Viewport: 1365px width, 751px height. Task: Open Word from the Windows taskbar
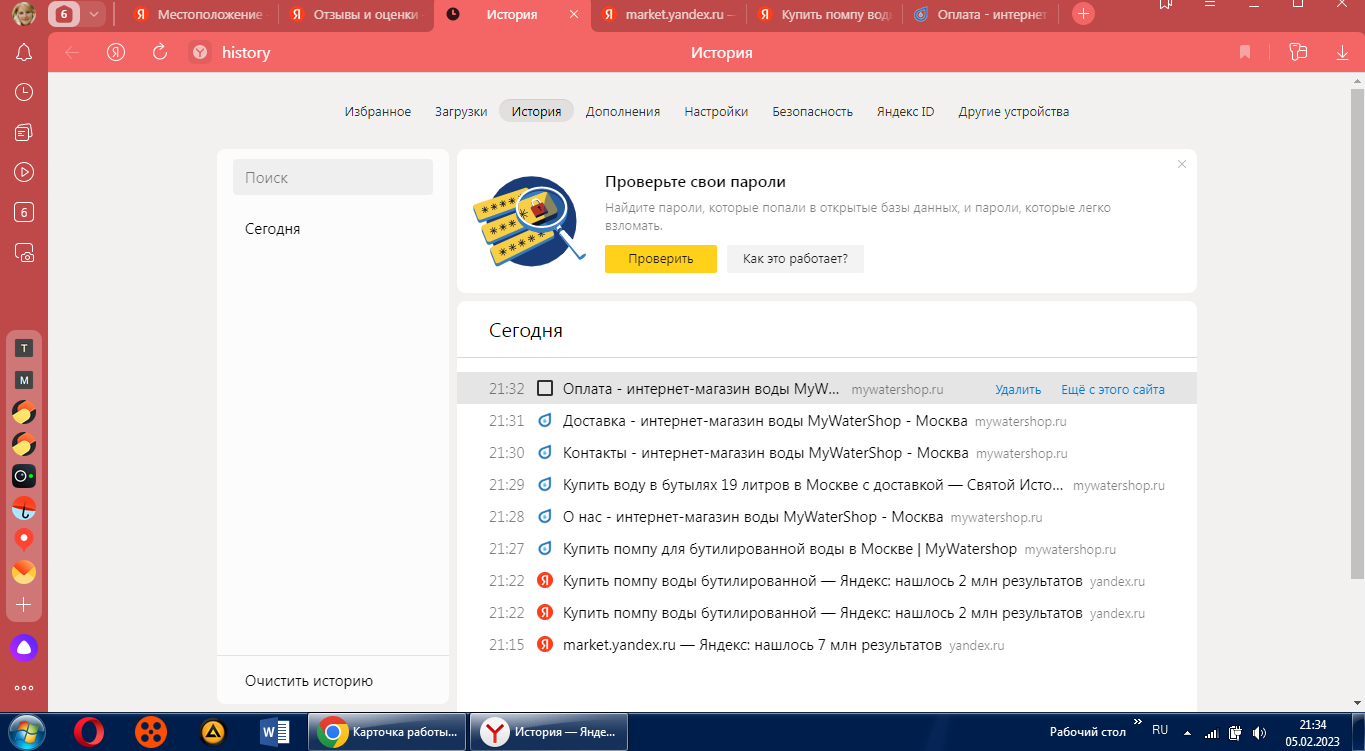(x=273, y=732)
